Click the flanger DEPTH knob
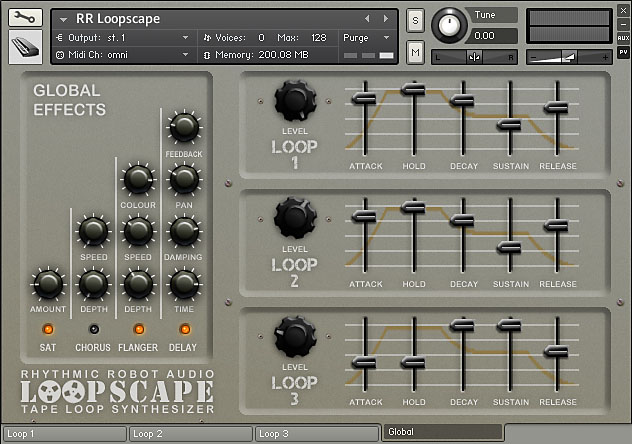 138,284
